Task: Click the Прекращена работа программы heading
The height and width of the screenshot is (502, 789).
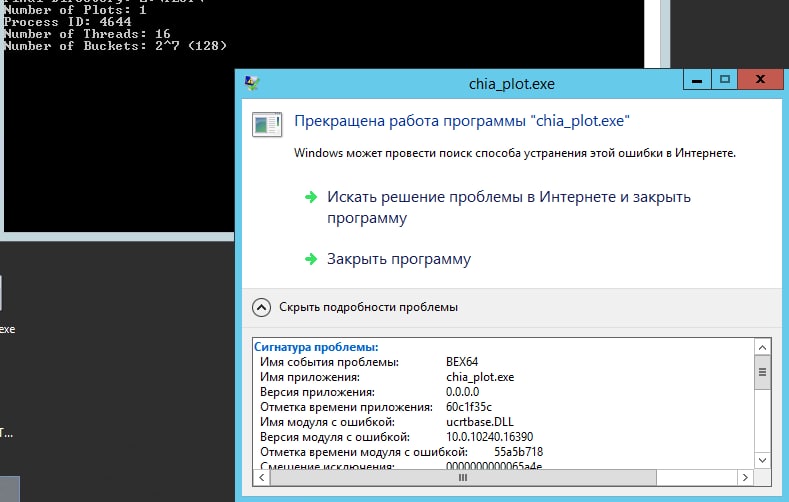Action: 462,121
